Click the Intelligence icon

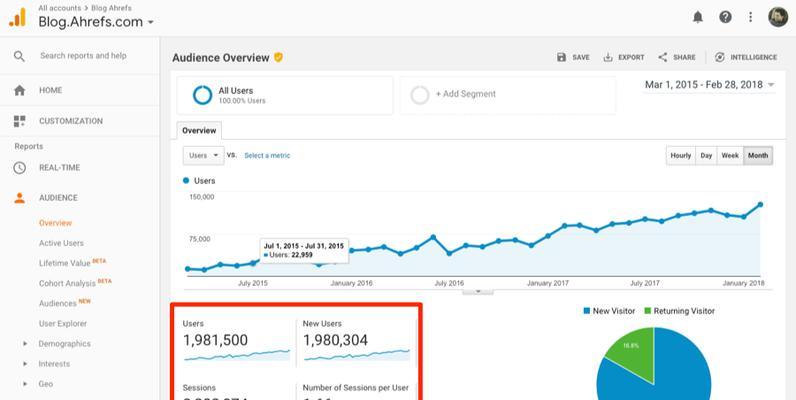pyautogui.click(x=720, y=57)
